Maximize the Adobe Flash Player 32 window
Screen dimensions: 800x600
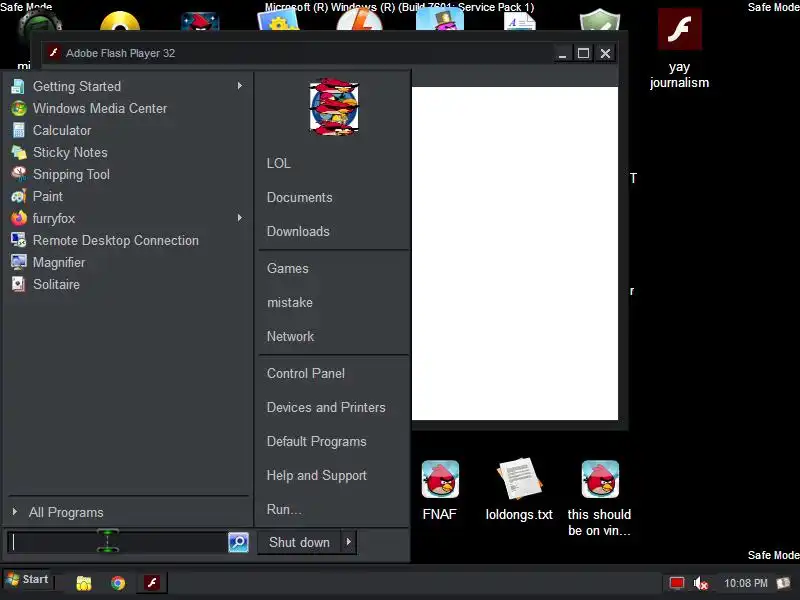tap(584, 53)
